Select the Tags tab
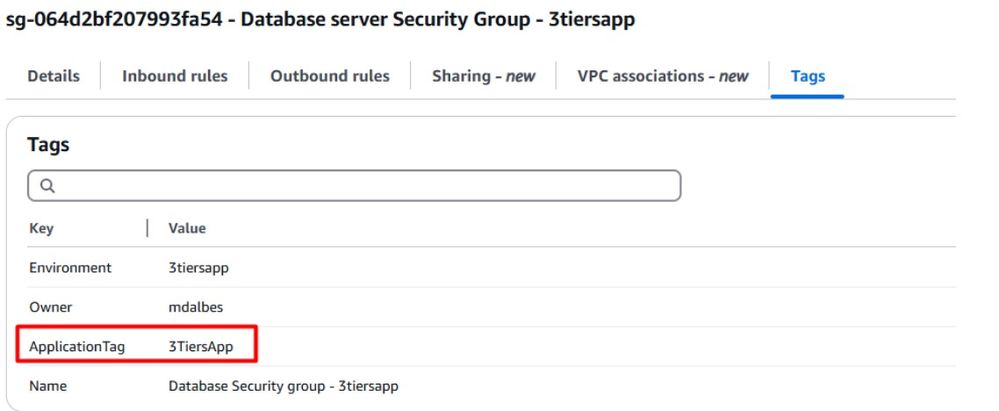Image resolution: width=999 pixels, height=411 pixels. click(807, 76)
